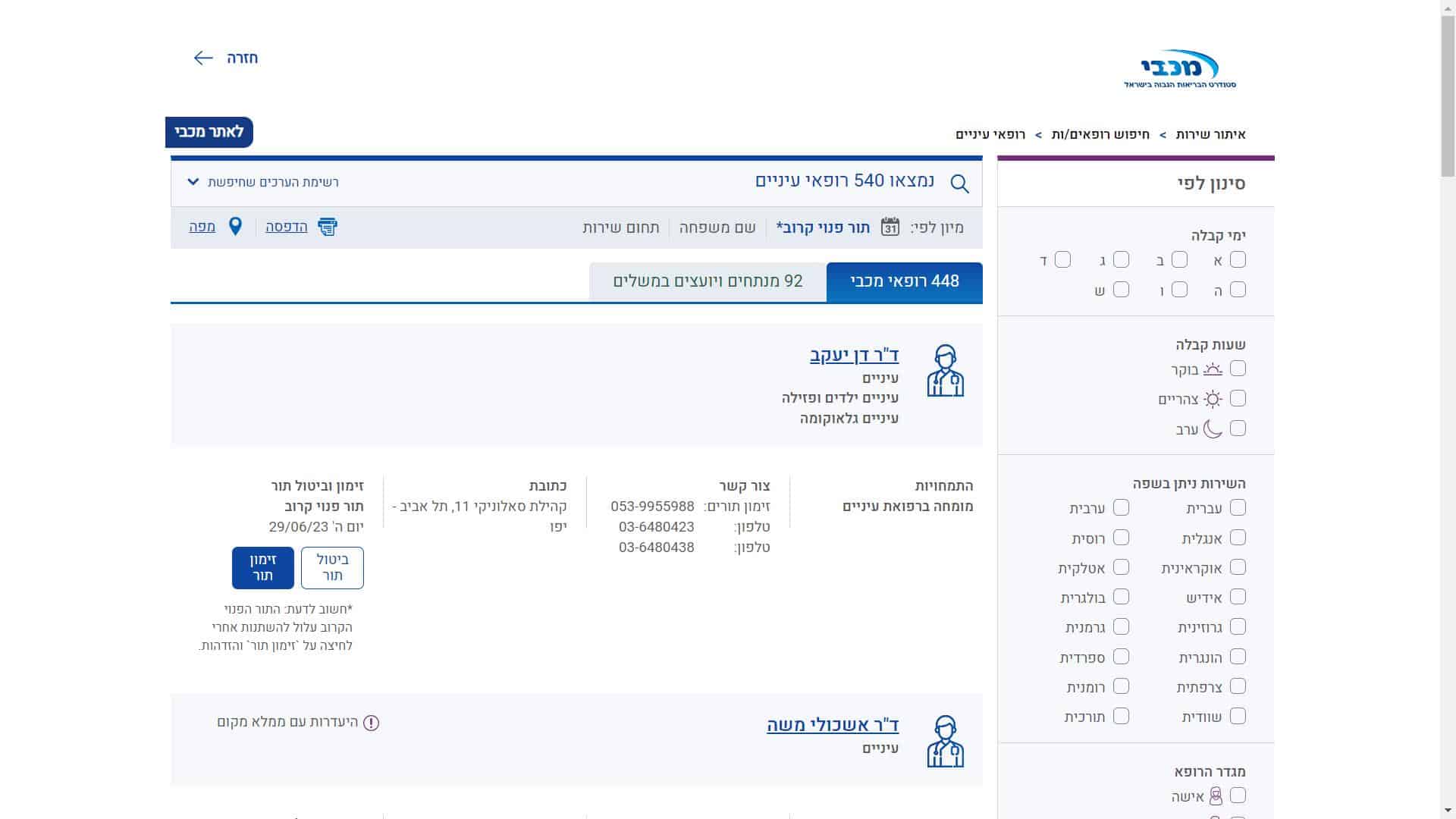The height and width of the screenshot is (819, 1456).
Task: Filter by language אידיש
Action: point(1238,596)
